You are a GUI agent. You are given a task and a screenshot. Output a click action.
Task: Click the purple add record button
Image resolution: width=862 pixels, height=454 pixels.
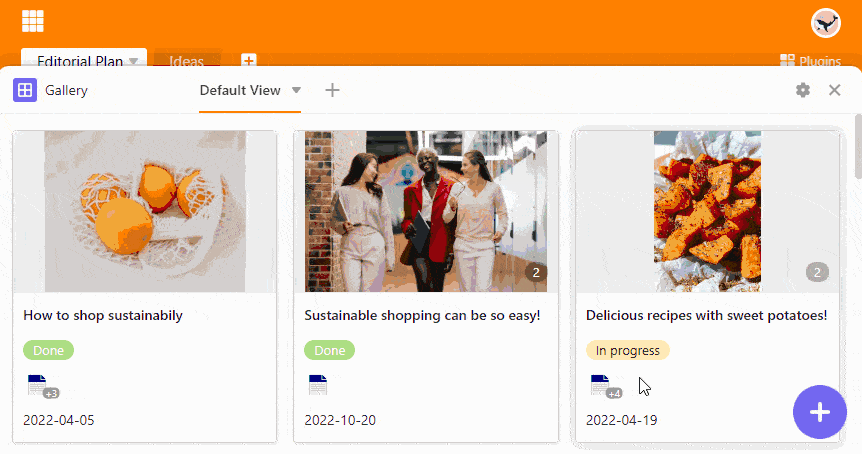point(819,412)
